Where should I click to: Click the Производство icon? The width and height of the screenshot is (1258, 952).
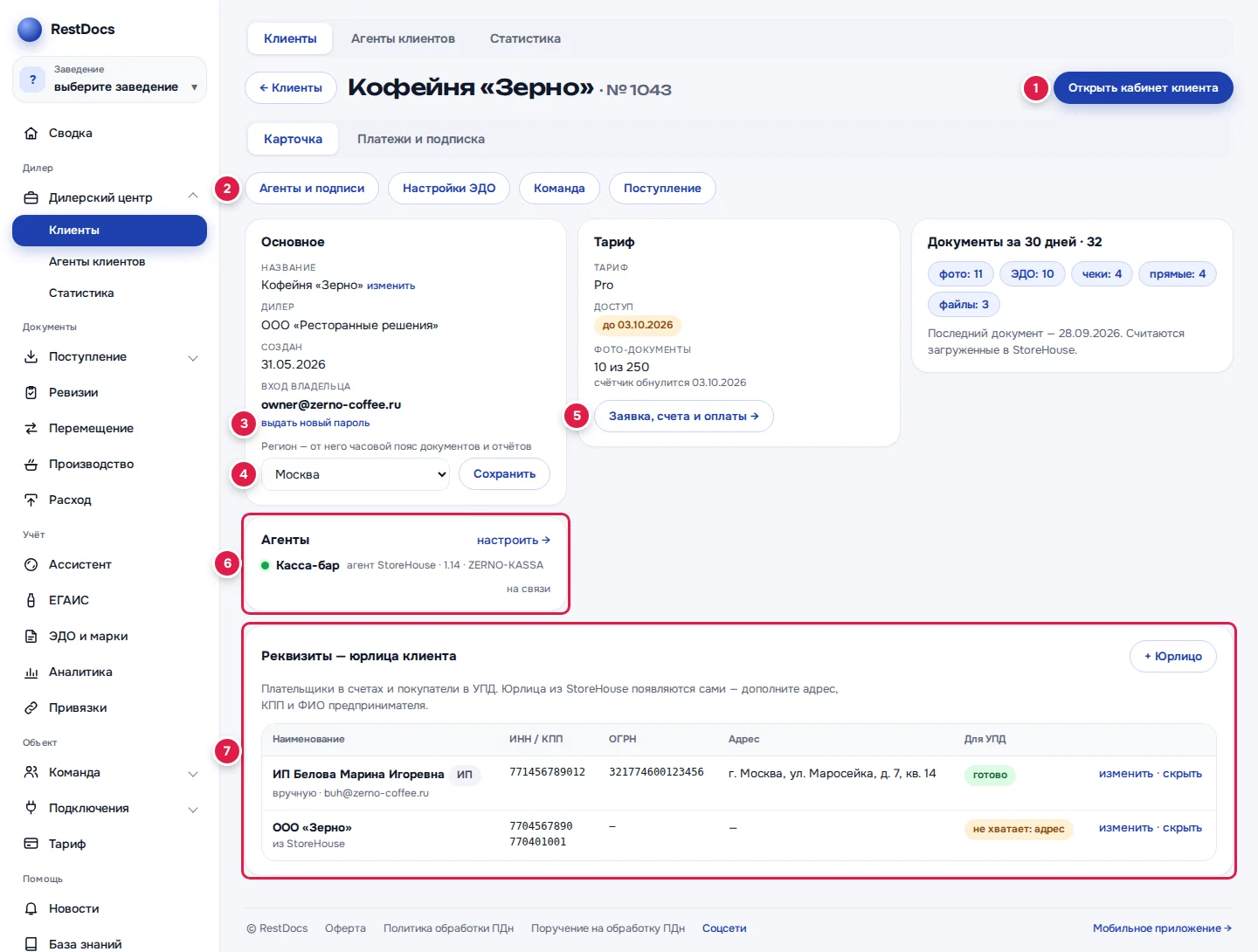pyautogui.click(x=31, y=465)
